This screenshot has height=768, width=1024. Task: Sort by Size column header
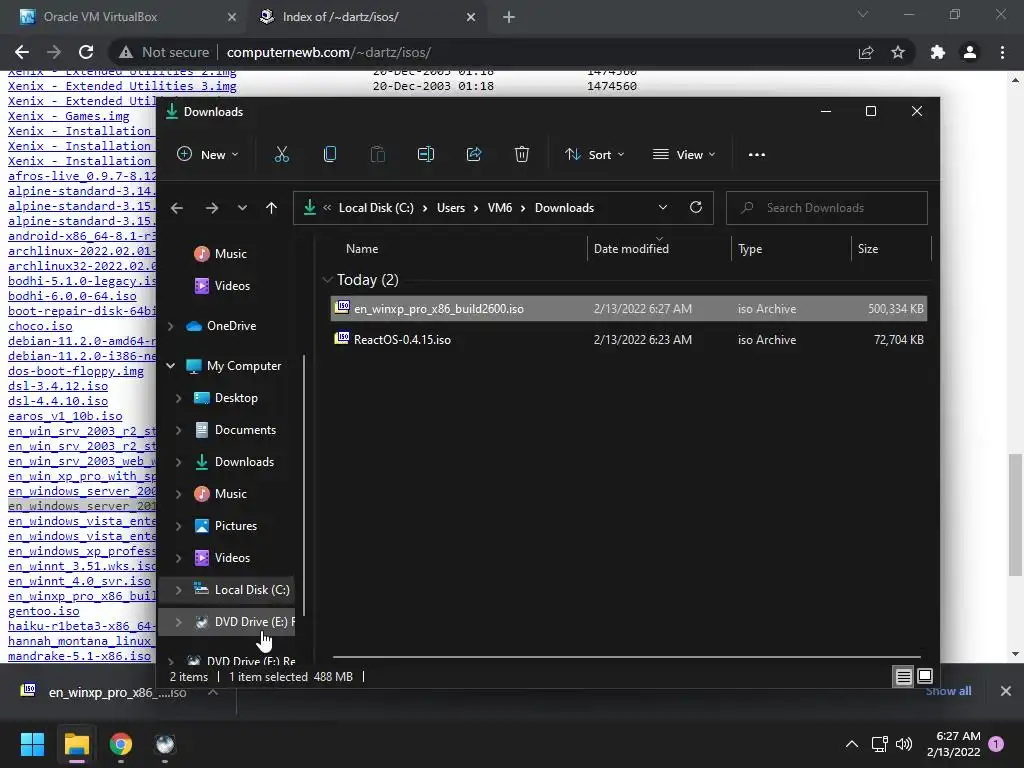click(867, 249)
